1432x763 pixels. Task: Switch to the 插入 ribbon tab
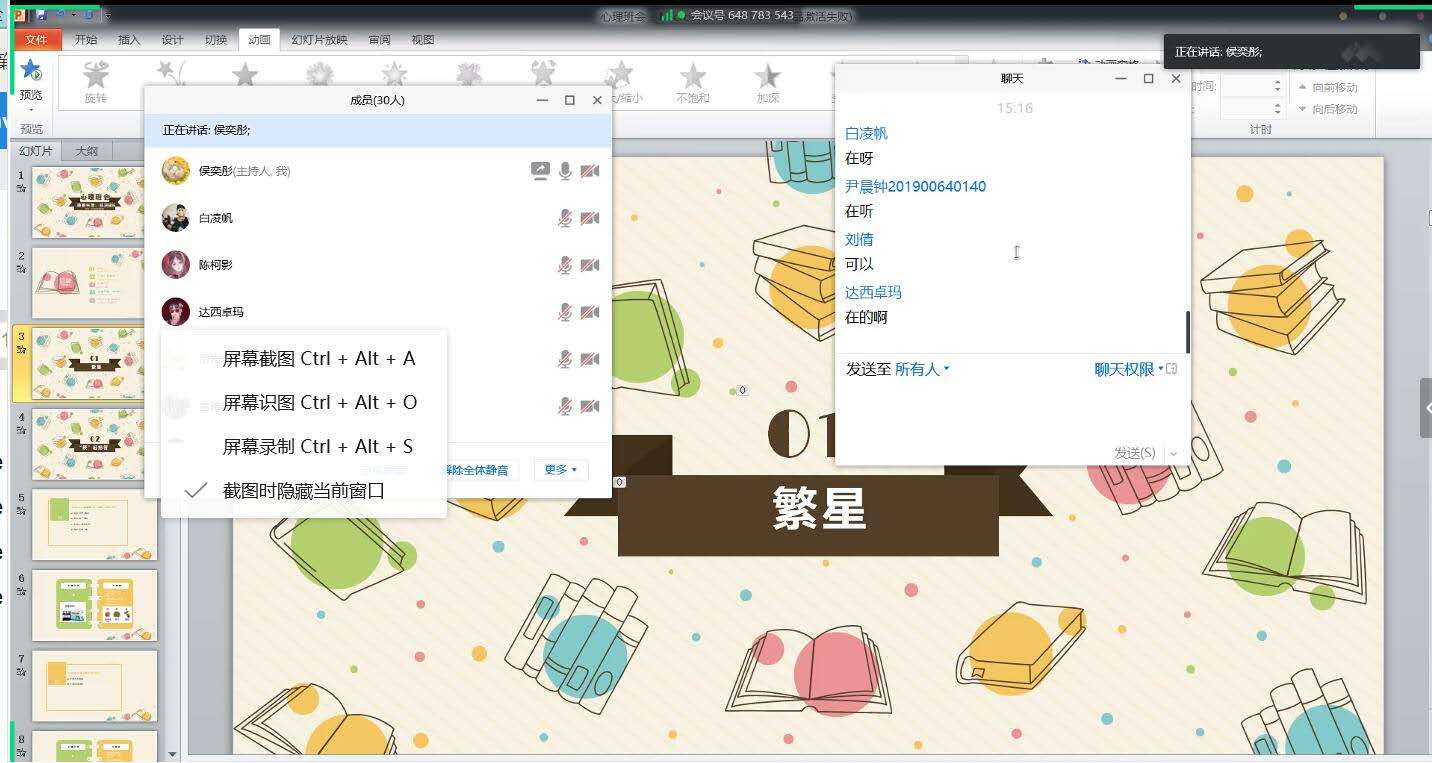pyautogui.click(x=129, y=40)
